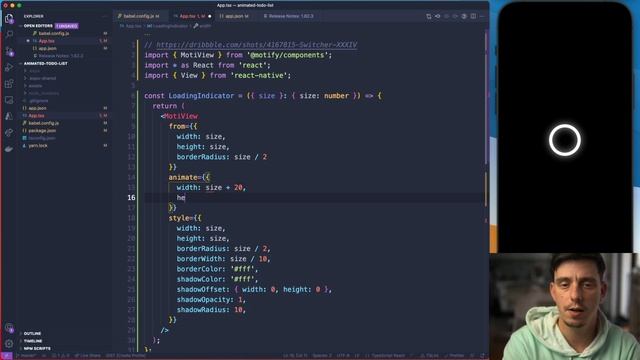Viewport: 640px width, 360px height.
Task: Open app.json under Open Editors
Action: pyautogui.click(x=47, y=48)
